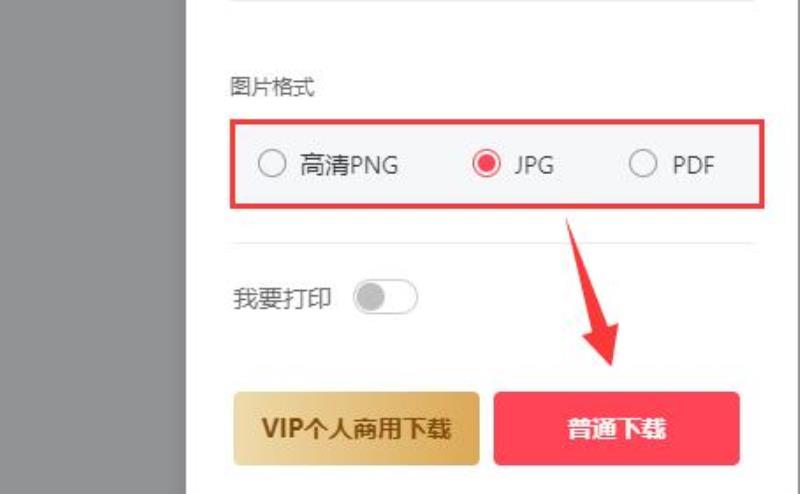
Task: Enable the 我要打印 toggle switch
Action: (385, 297)
